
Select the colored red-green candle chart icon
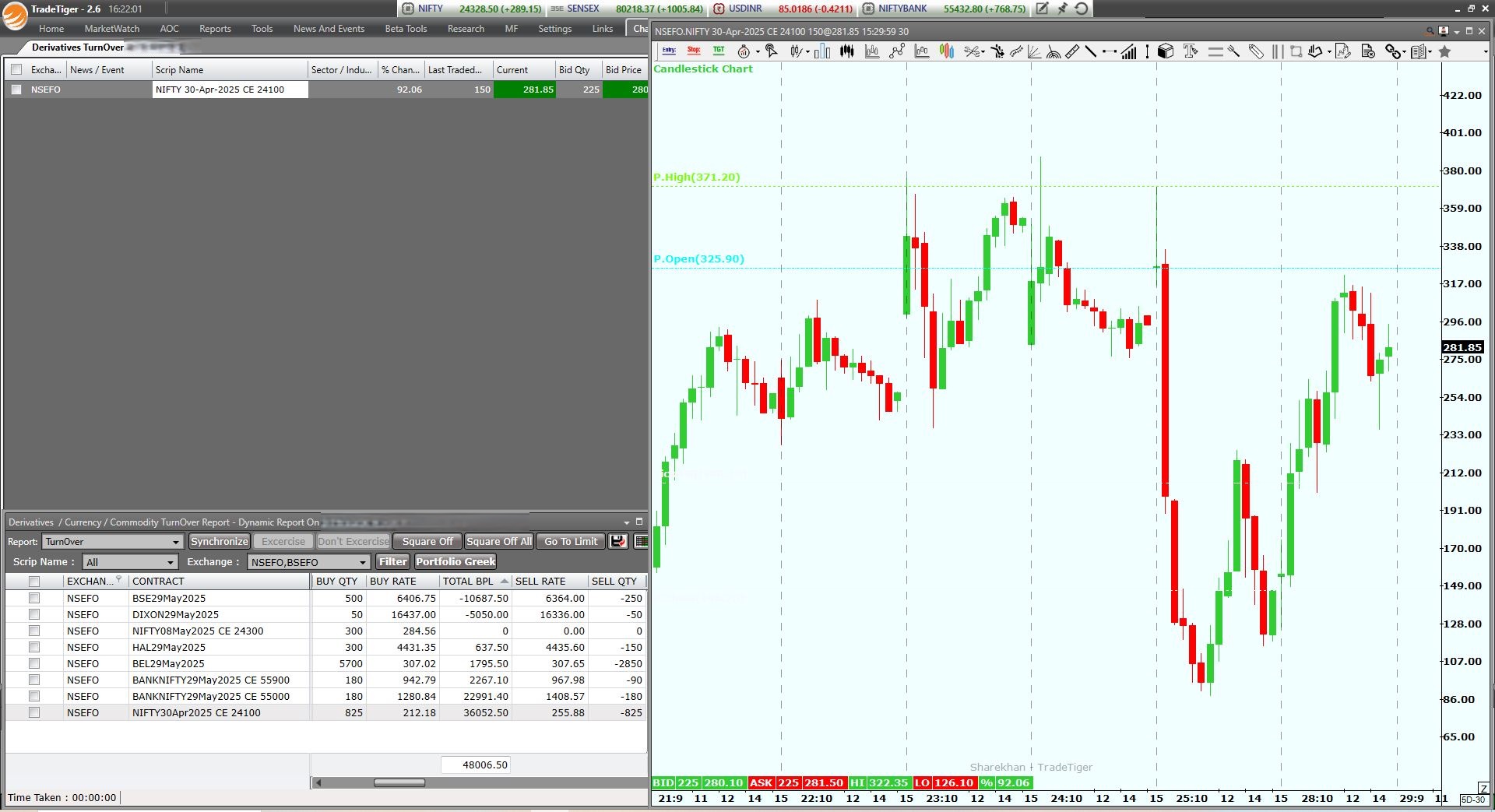(x=947, y=51)
